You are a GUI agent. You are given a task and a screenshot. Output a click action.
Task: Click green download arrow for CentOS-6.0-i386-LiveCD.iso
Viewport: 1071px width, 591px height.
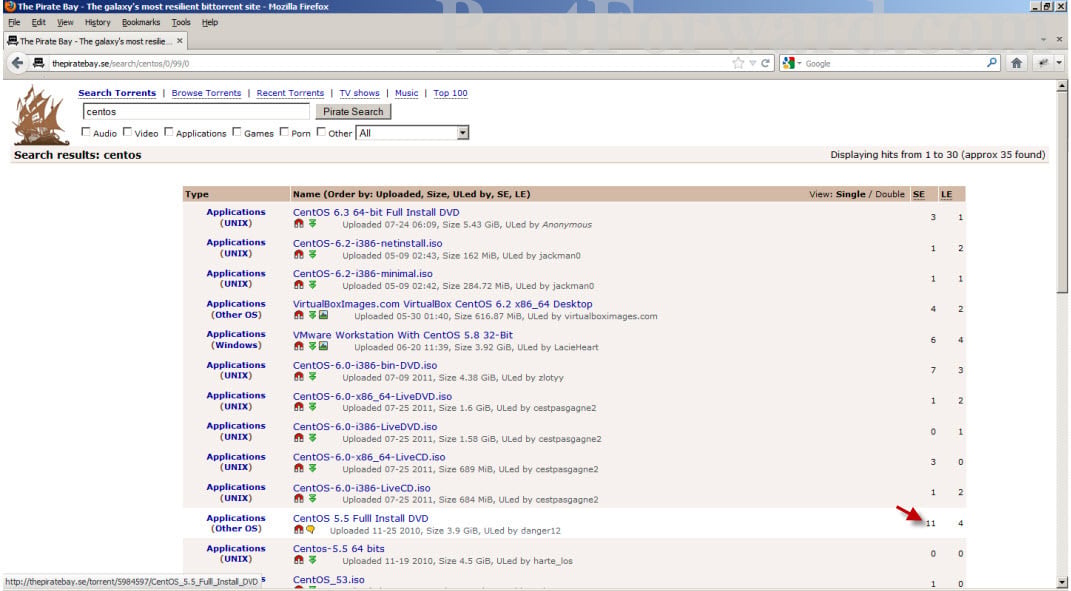coord(312,499)
